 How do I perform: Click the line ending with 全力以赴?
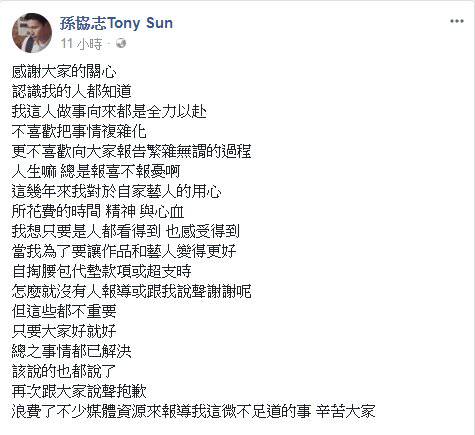109,112
